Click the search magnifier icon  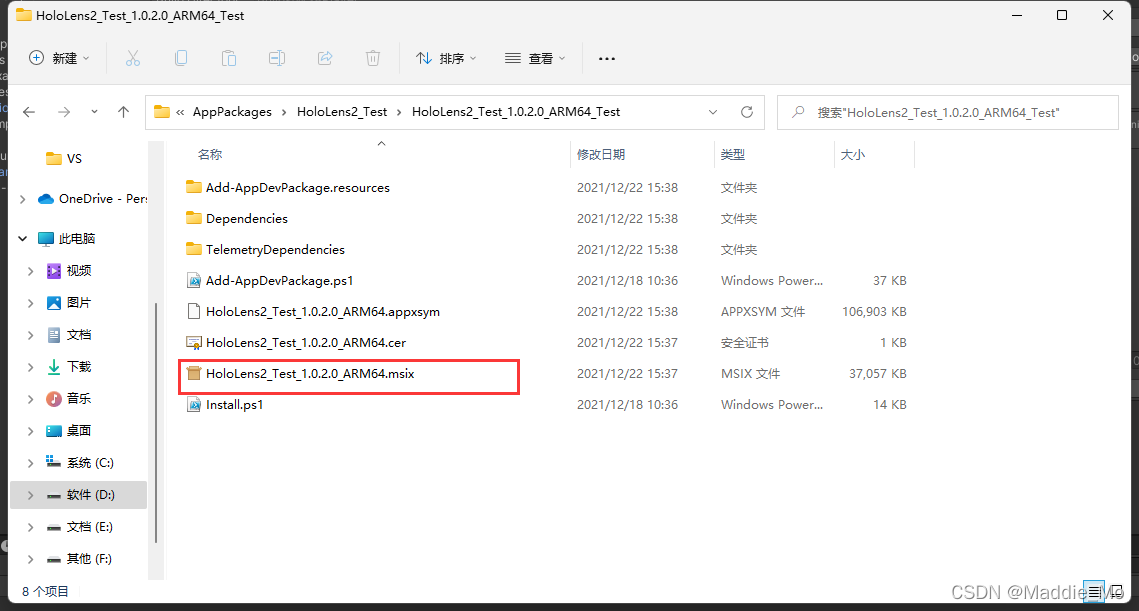click(798, 112)
